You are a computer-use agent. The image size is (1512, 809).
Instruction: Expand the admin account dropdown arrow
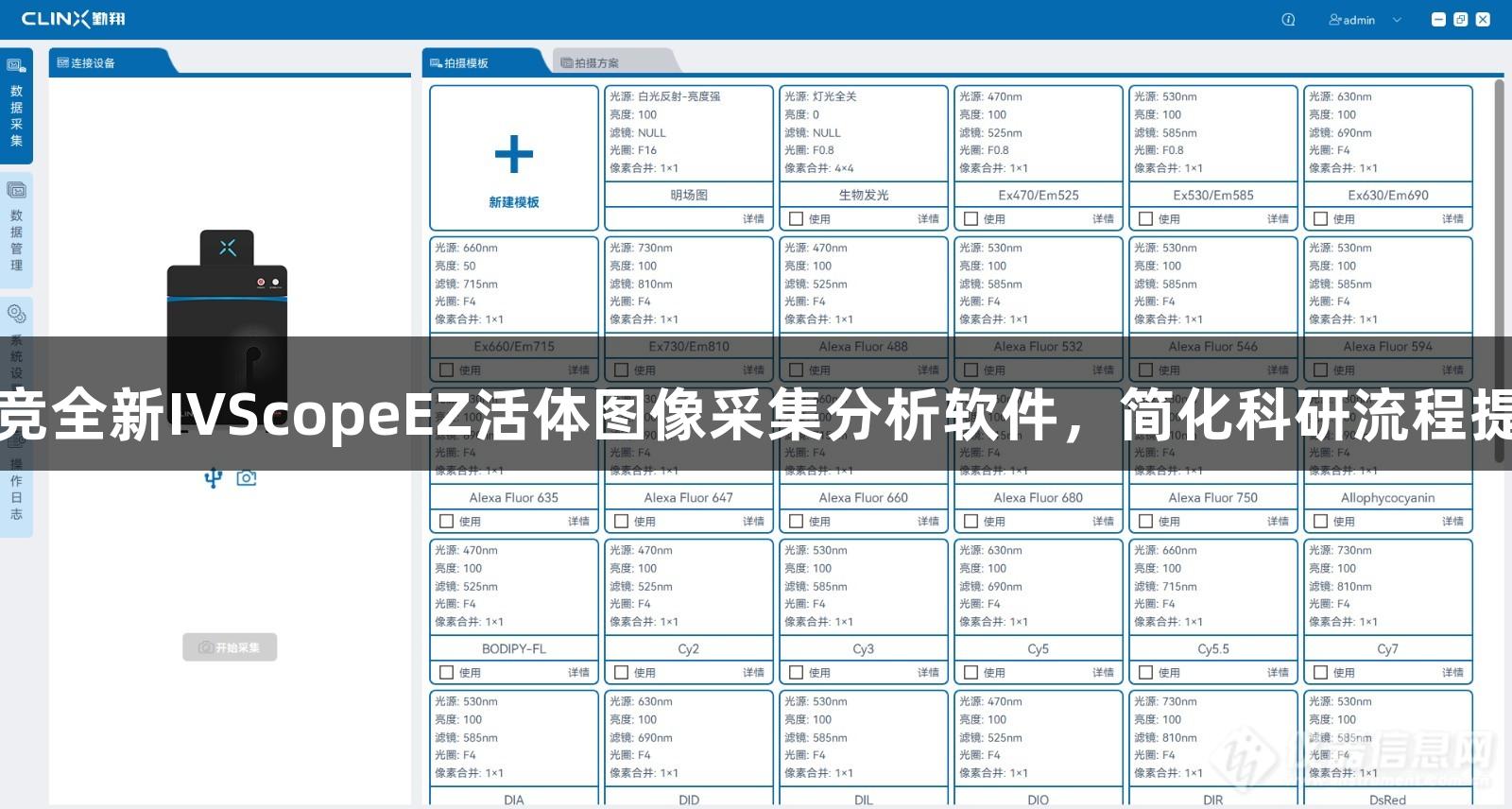[1397, 20]
